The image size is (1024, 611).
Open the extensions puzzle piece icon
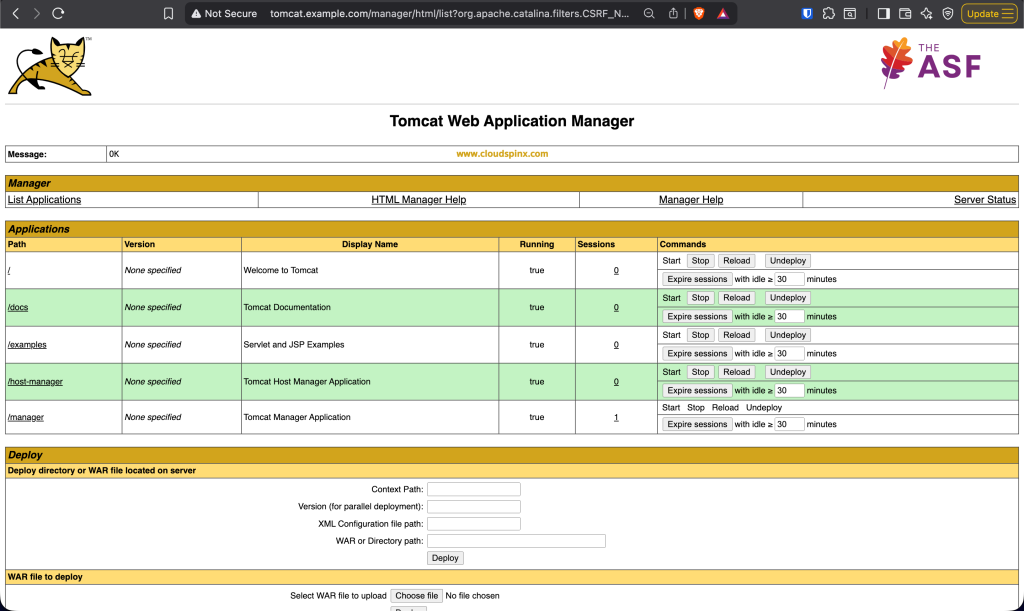828,14
